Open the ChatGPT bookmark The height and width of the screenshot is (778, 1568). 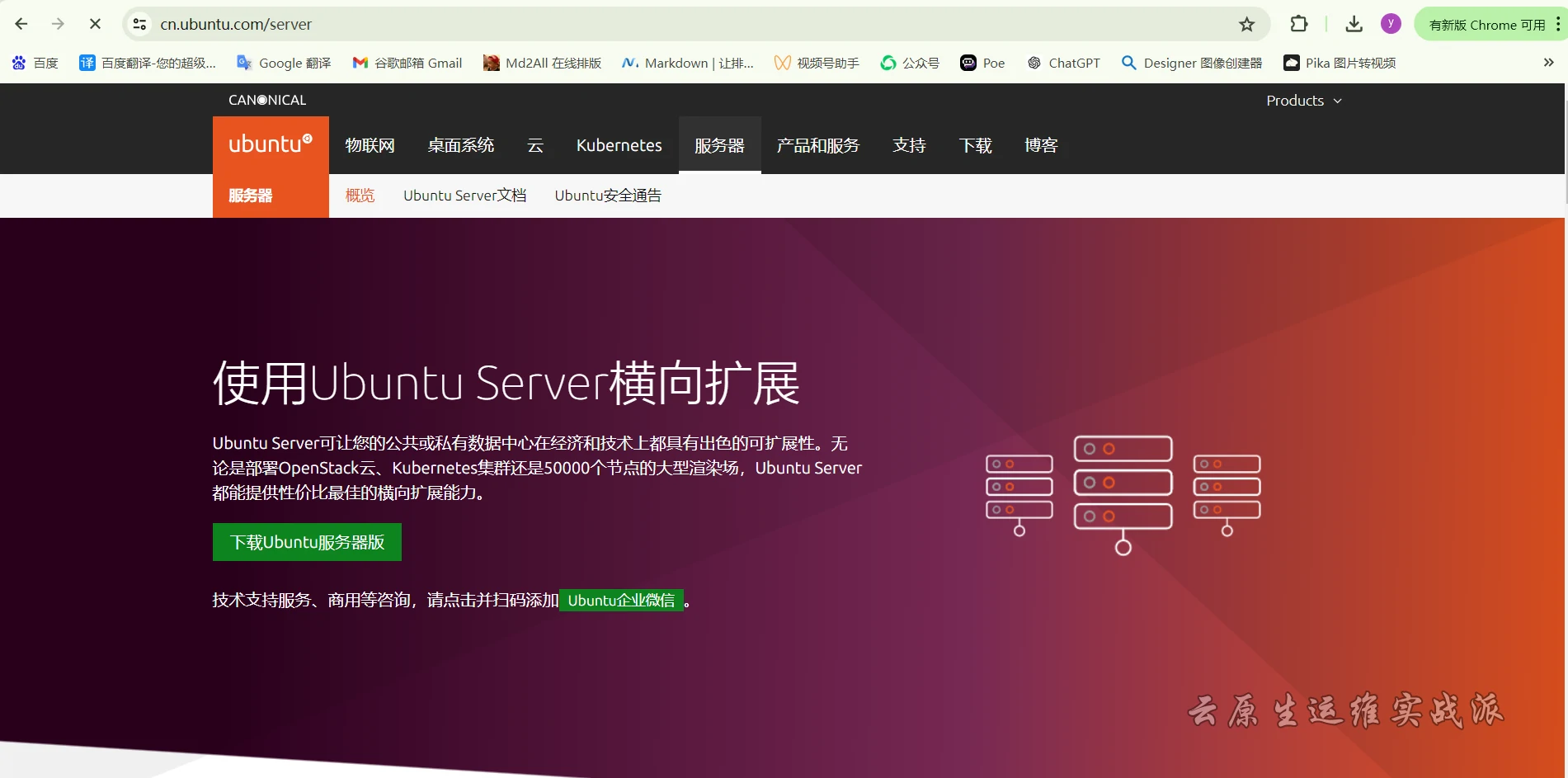1063,63
